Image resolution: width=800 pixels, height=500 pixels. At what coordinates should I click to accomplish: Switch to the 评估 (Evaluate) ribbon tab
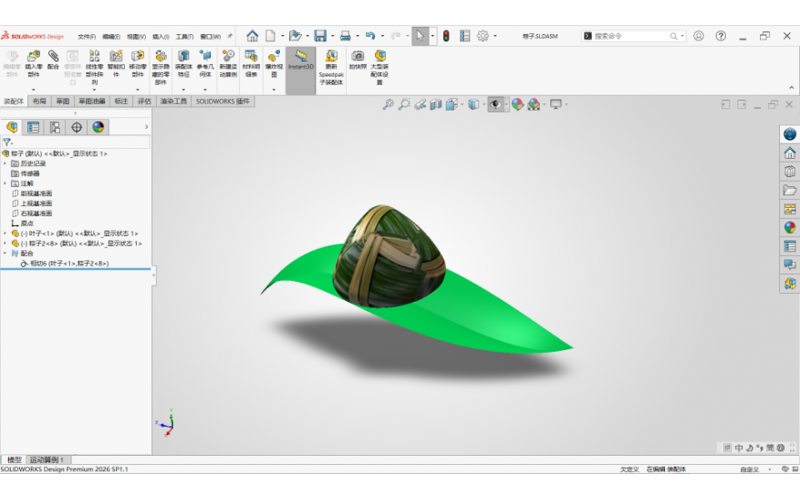(144, 101)
